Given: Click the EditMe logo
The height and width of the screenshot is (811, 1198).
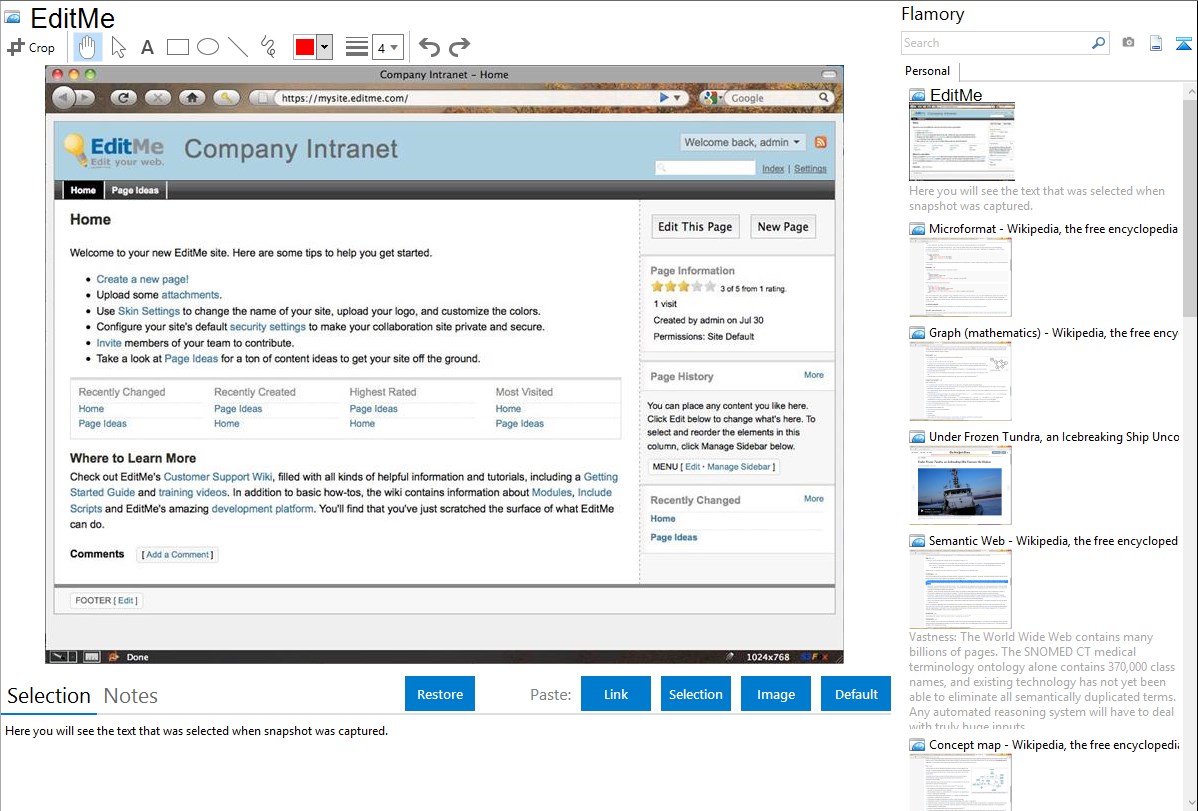Looking at the screenshot, I should [x=115, y=150].
